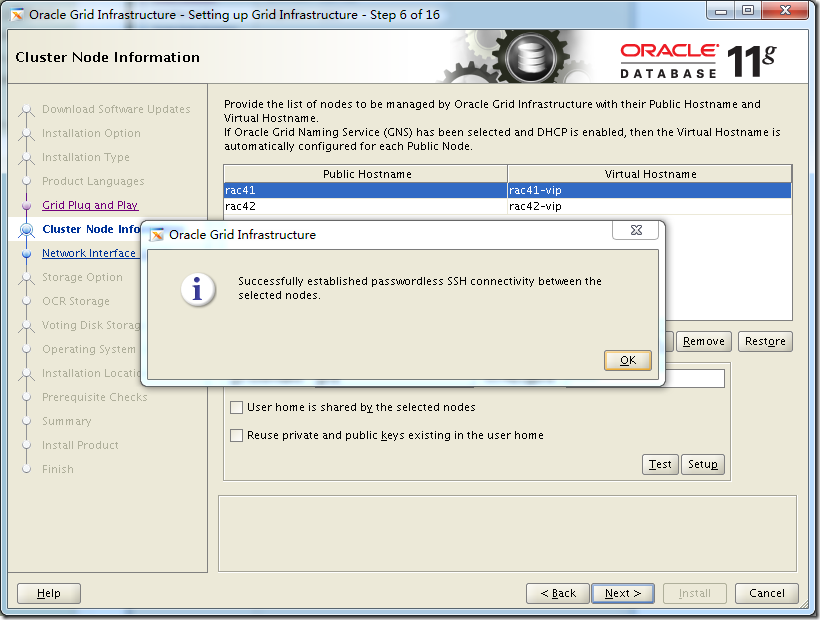This screenshot has height=620, width=820.
Task: Select the rac41-vip virtual hostname cell
Action: (649, 190)
